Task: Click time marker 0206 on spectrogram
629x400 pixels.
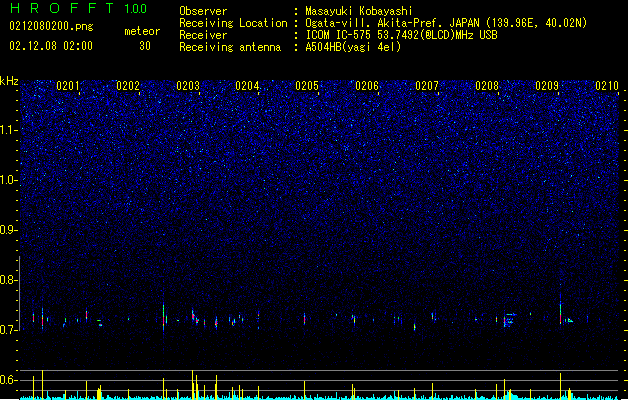Action: point(367,86)
